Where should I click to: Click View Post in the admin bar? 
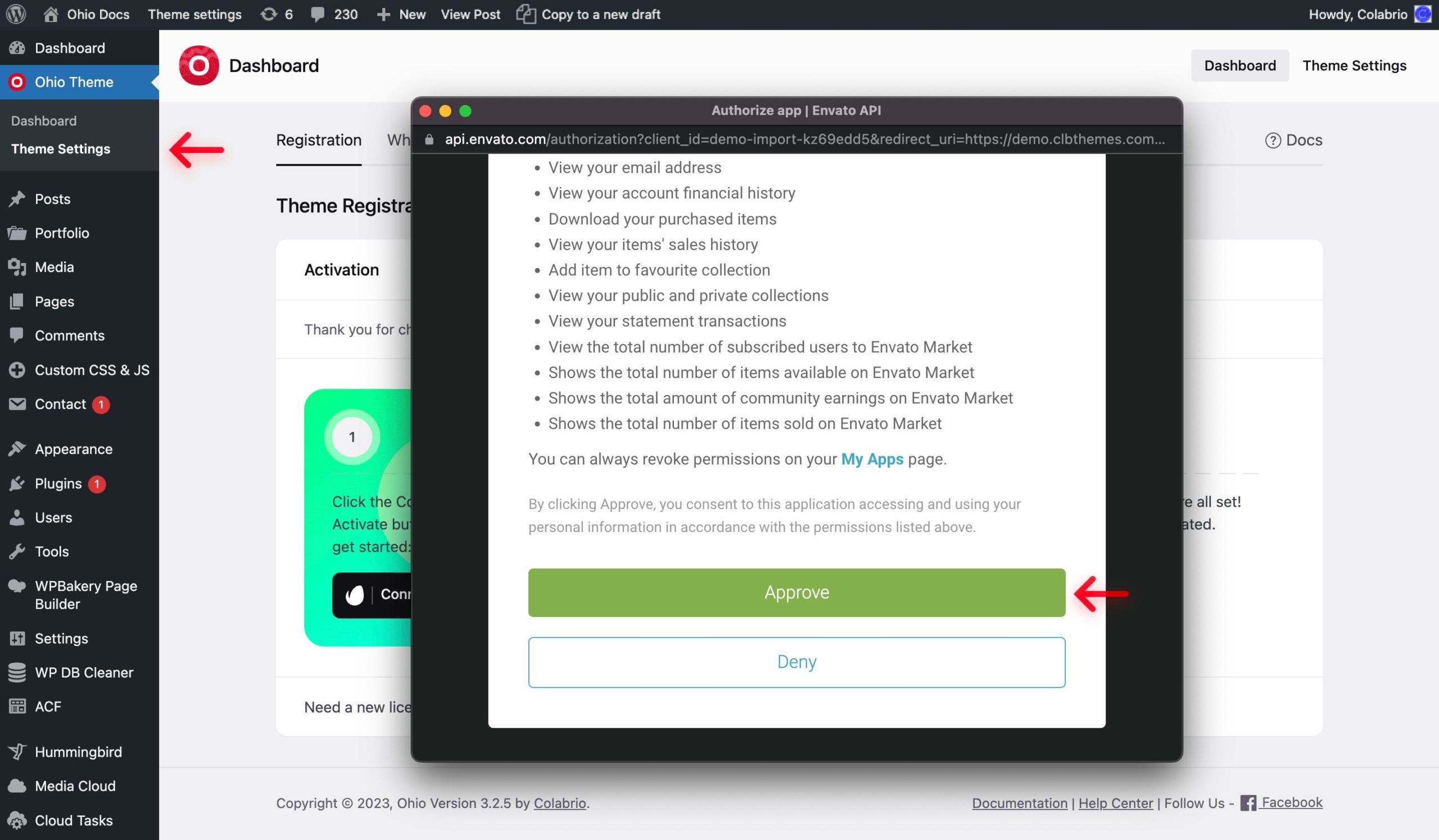(470, 14)
